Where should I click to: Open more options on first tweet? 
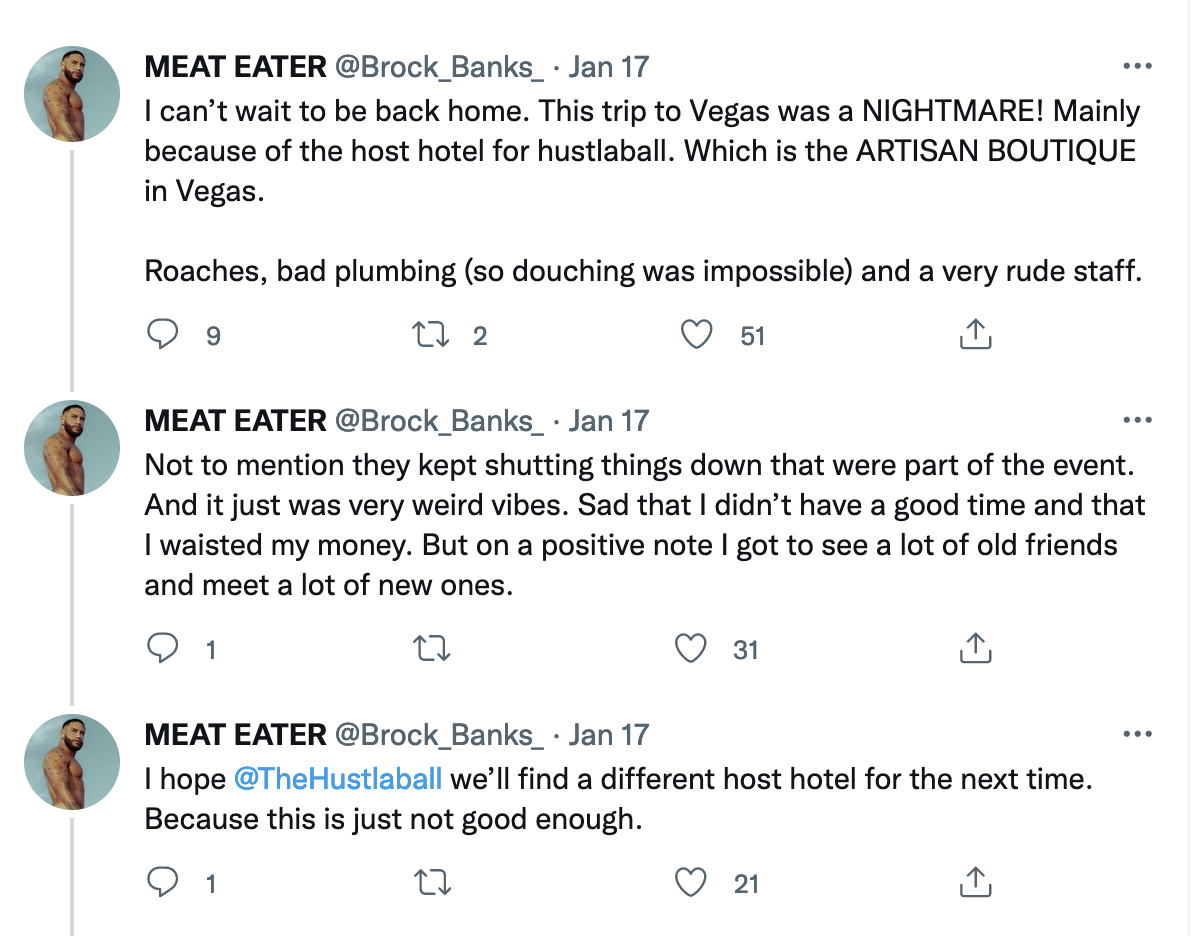coord(1137,66)
